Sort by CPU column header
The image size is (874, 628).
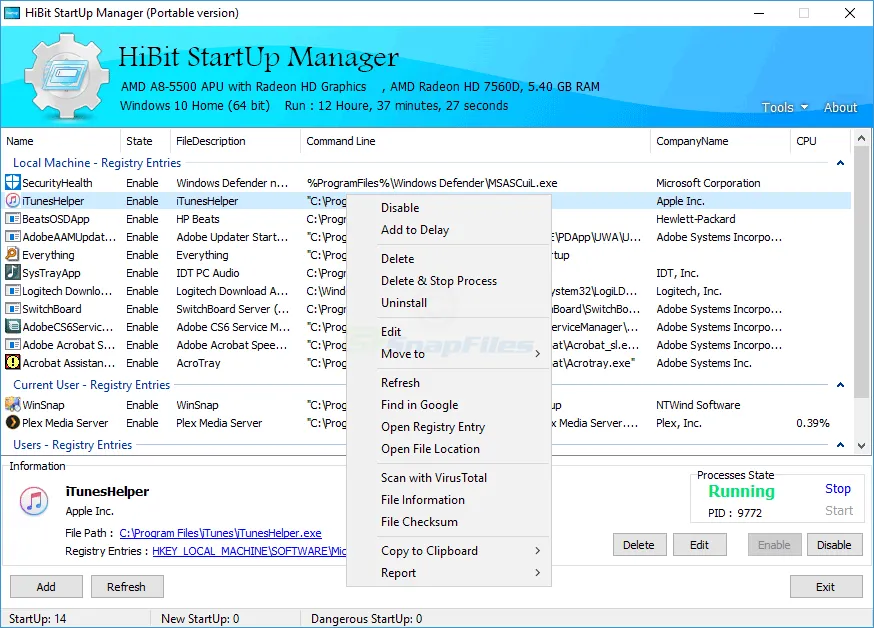point(820,141)
